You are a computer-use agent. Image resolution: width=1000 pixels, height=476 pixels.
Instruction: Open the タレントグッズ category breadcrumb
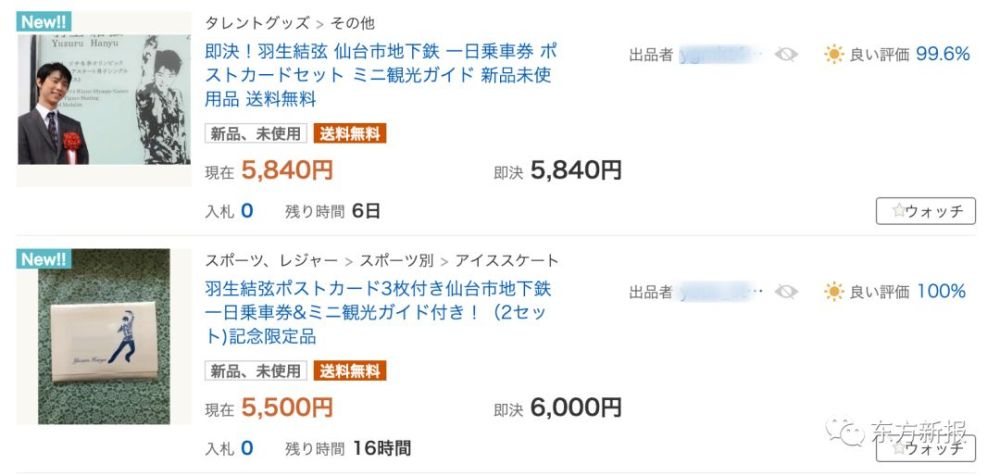point(257,24)
